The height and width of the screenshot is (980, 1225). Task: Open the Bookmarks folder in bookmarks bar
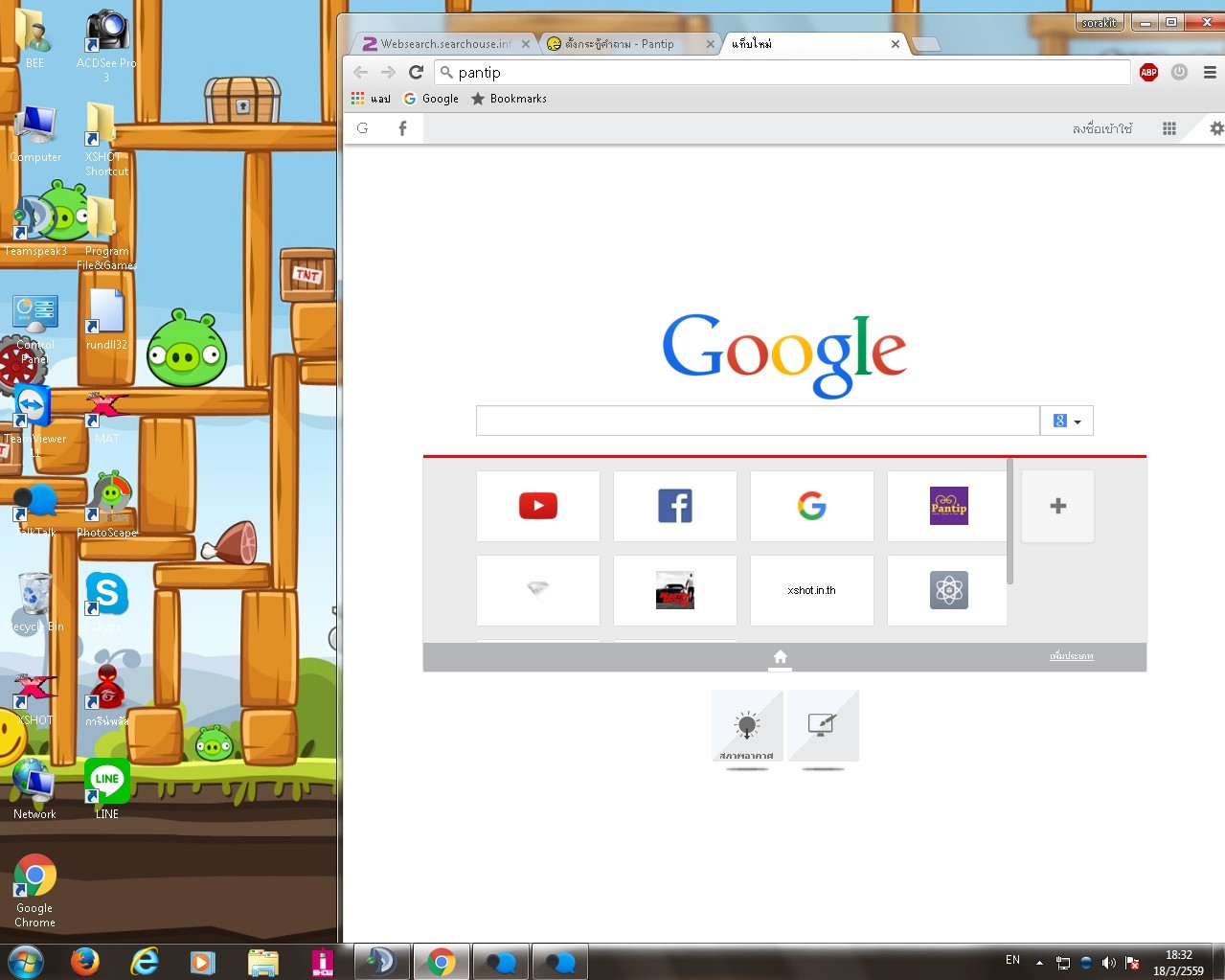[x=509, y=99]
